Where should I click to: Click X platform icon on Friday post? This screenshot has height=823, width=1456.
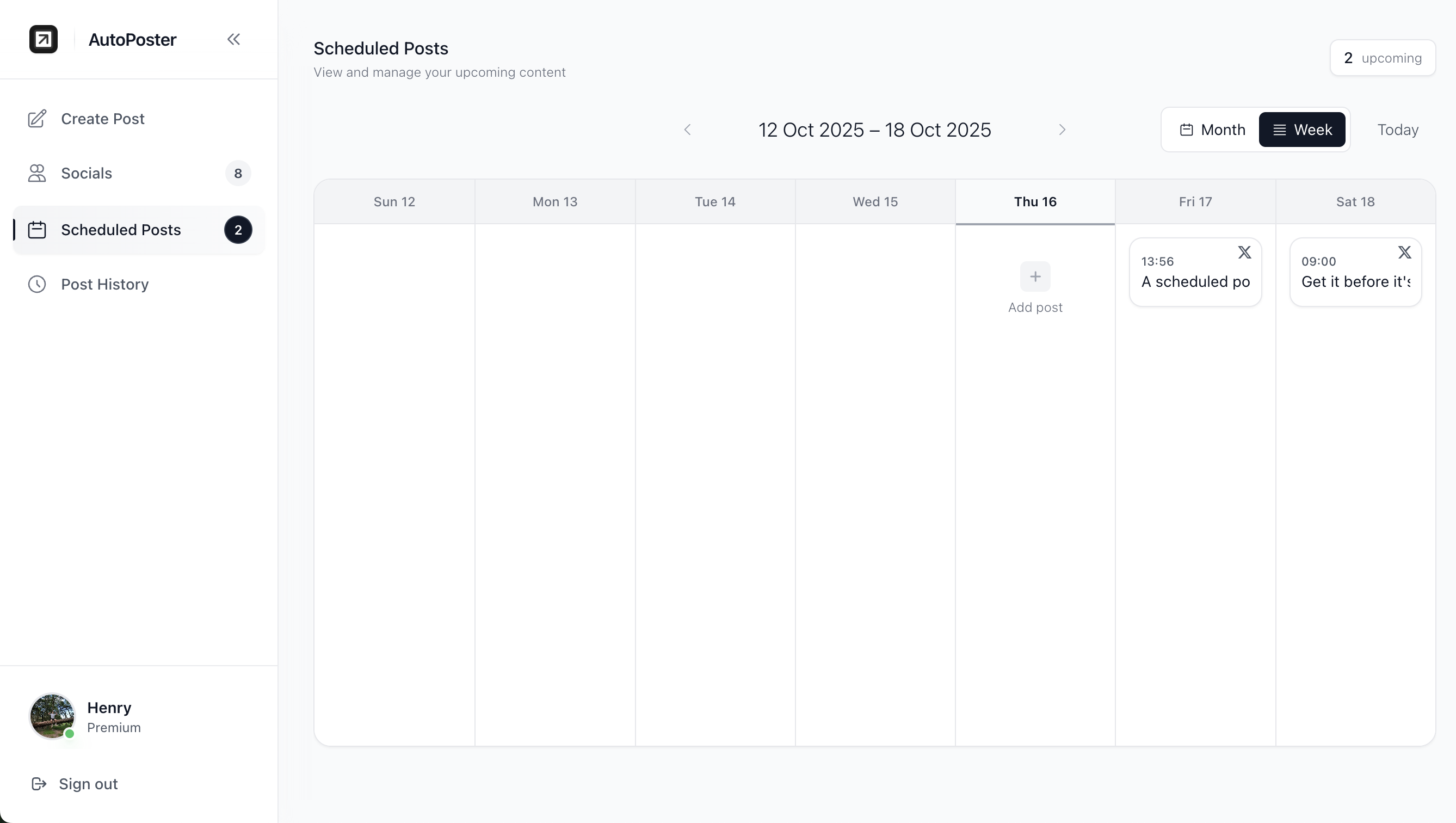coord(1244,252)
